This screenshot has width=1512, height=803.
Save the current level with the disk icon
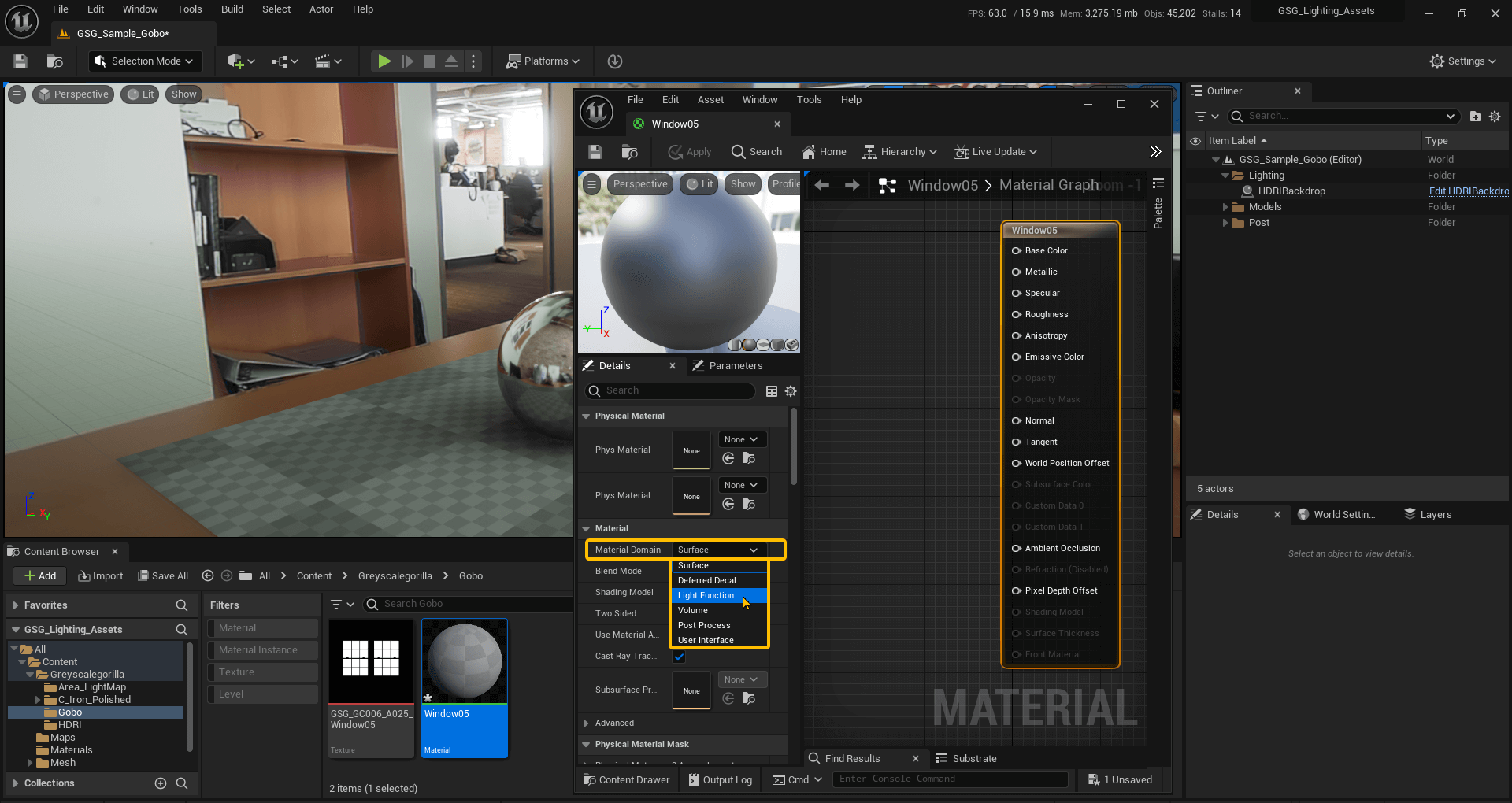20,61
